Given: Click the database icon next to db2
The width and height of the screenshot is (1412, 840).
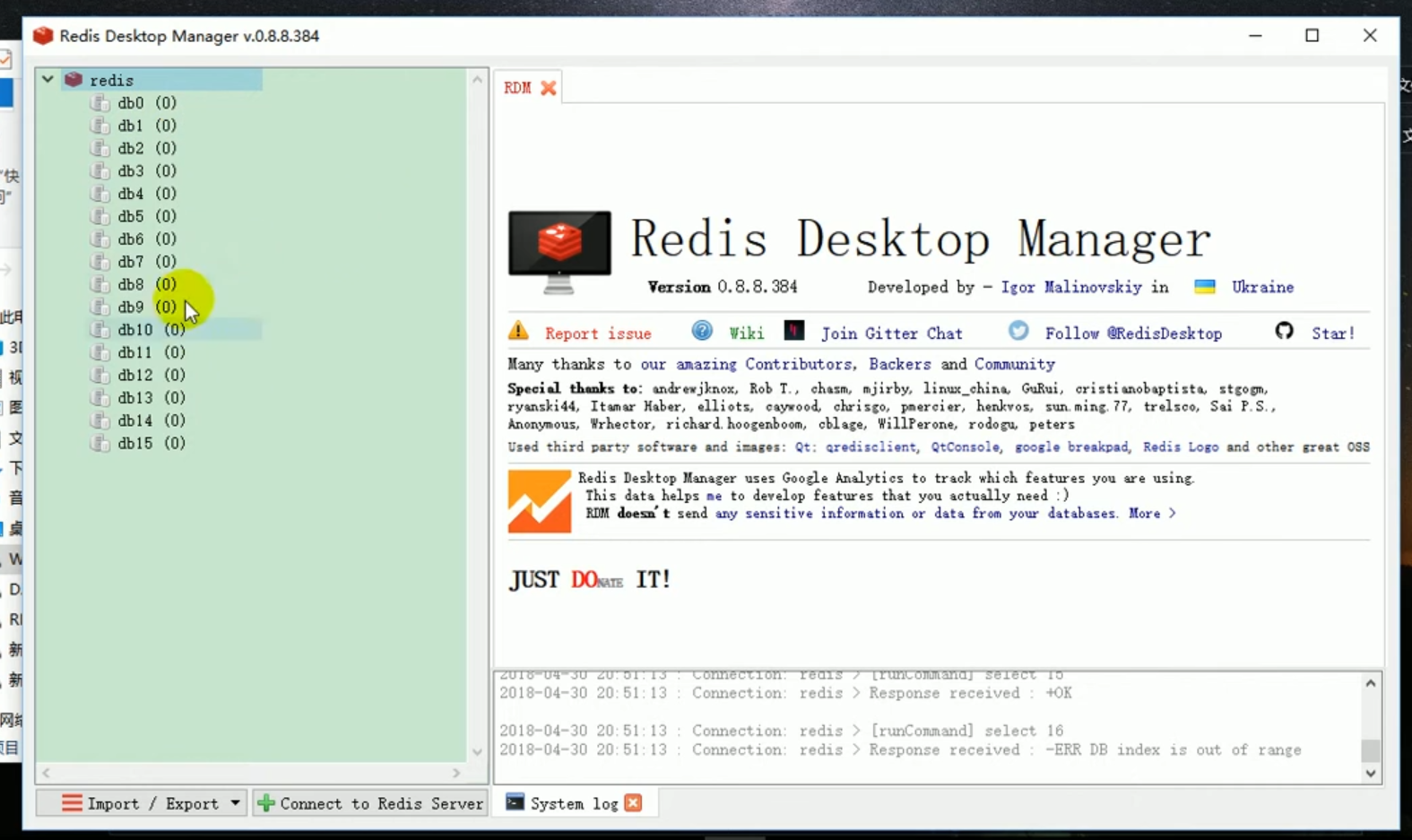Looking at the screenshot, I should click(x=100, y=148).
